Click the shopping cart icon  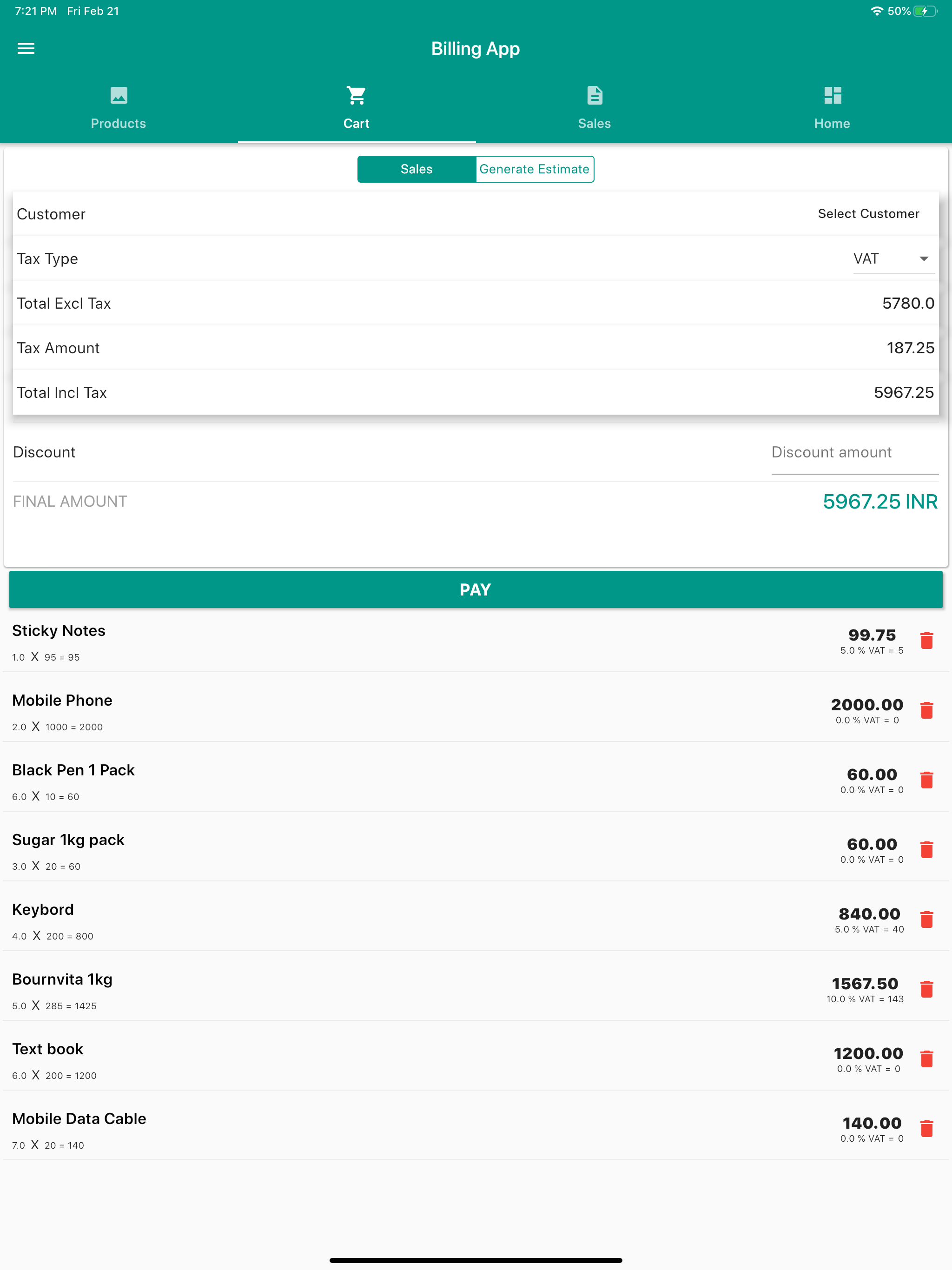(x=357, y=95)
